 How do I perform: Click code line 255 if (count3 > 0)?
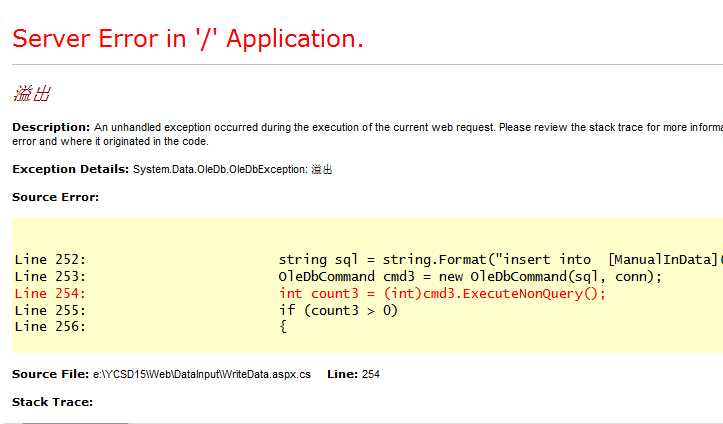[206, 310]
